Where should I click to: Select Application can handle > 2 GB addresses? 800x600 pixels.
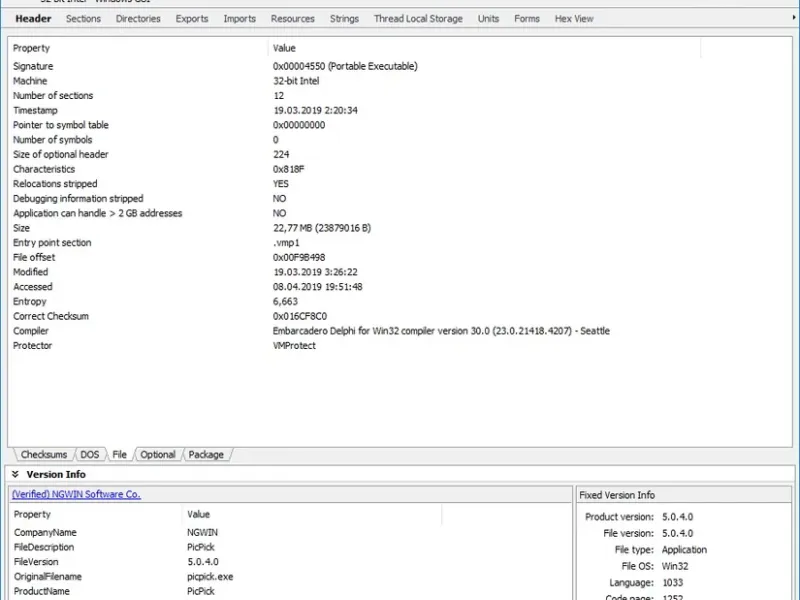coord(400,213)
